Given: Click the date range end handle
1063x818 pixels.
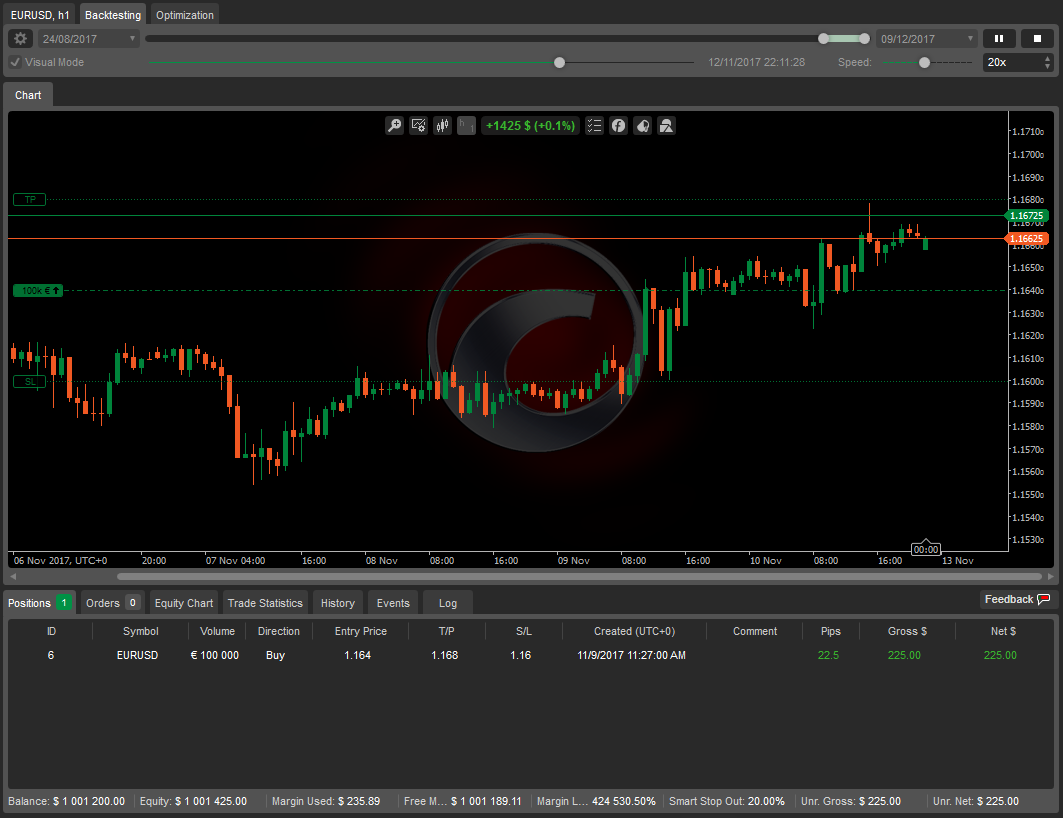Looking at the screenshot, I should tap(864, 39).
